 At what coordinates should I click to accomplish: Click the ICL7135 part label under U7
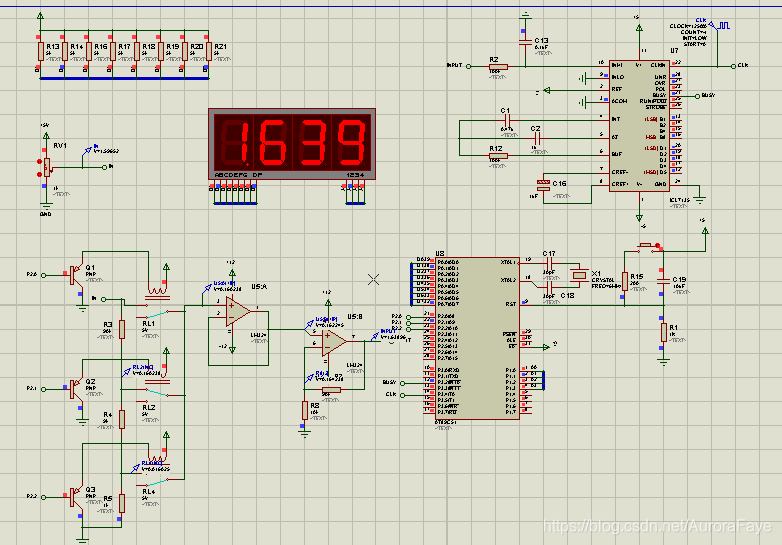tap(679, 200)
